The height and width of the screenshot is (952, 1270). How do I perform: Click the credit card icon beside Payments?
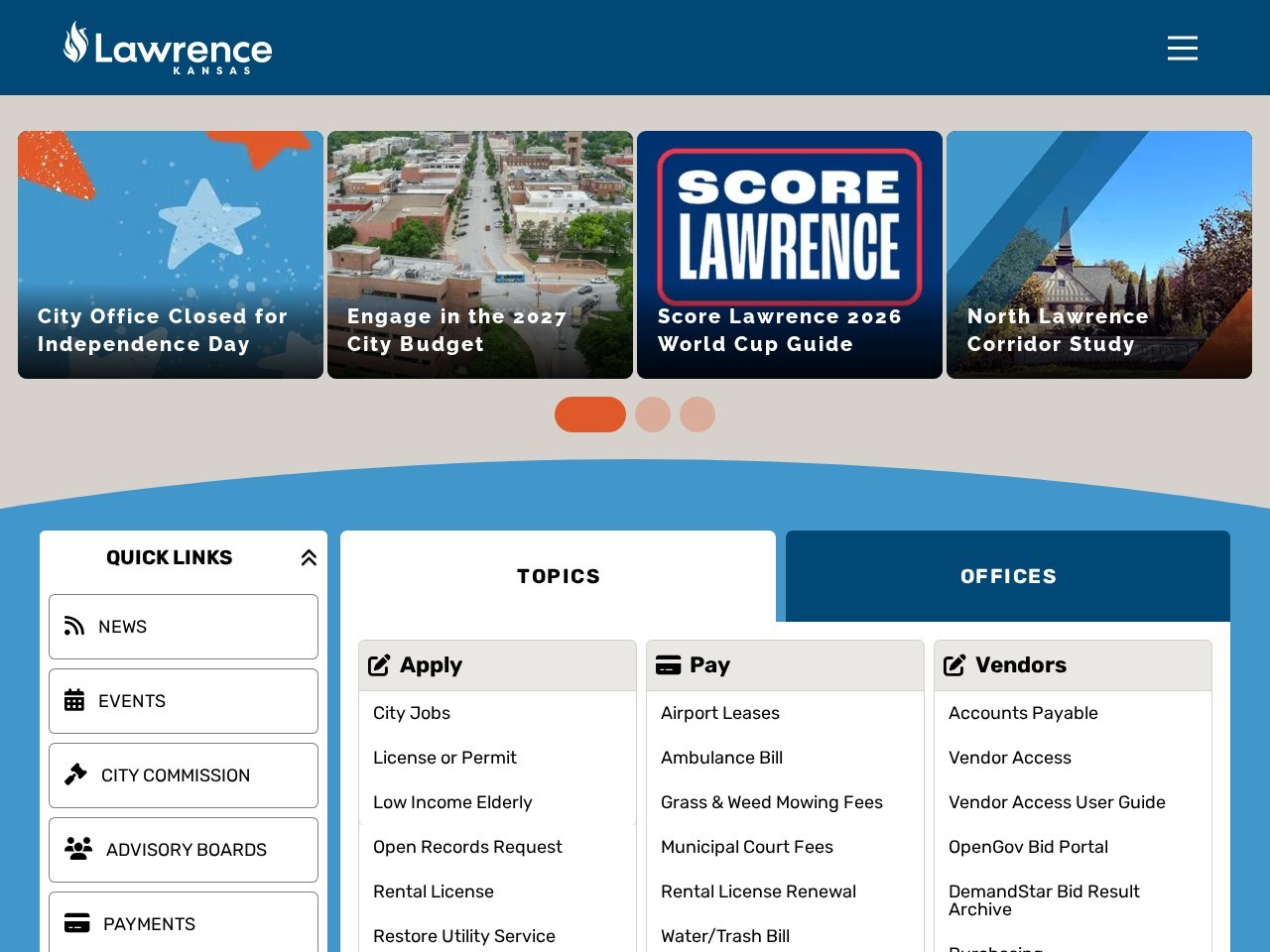pos(76,923)
